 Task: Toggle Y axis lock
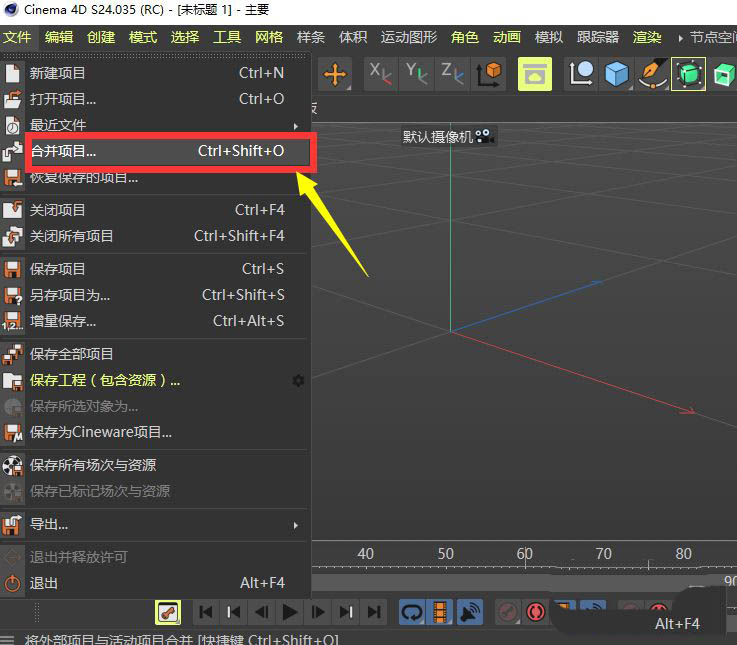tap(416, 74)
